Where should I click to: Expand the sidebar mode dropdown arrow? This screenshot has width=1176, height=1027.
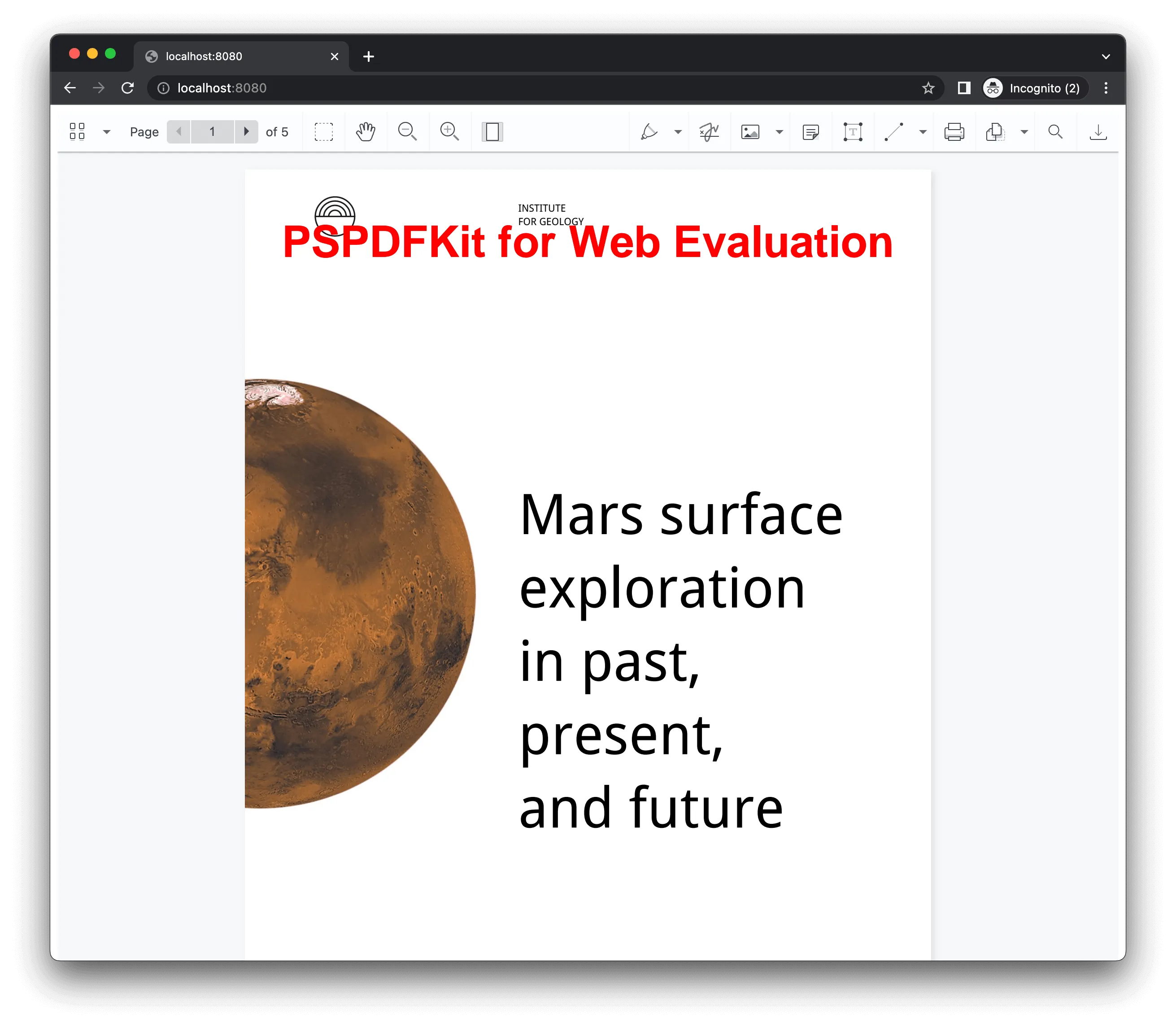point(106,132)
